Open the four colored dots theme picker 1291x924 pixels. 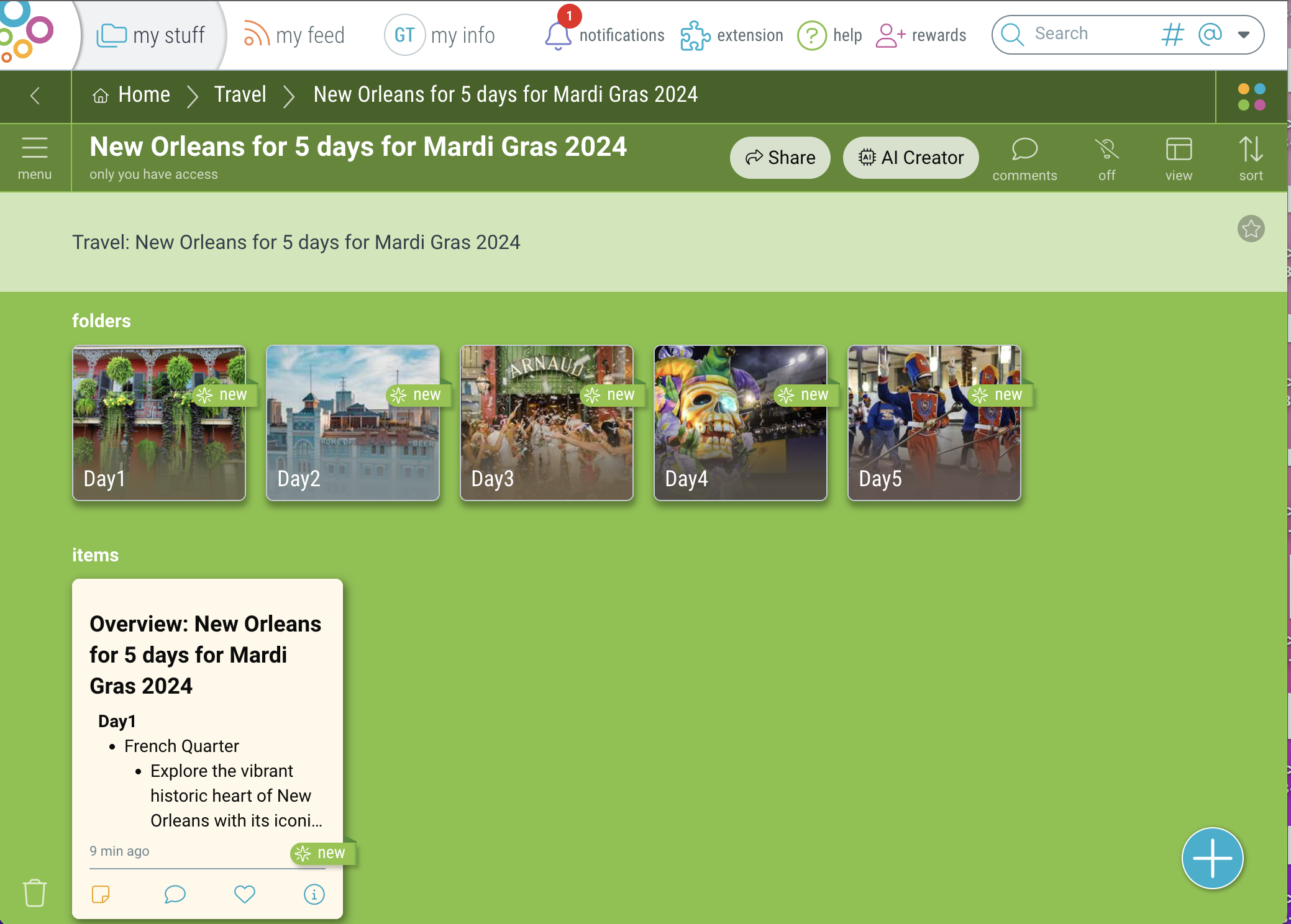tap(1251, 97)
